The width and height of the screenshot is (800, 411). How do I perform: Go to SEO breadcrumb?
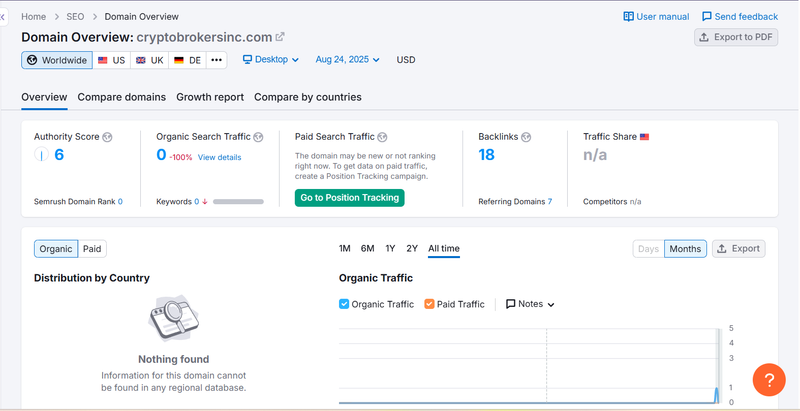click(x=75, y=17)
